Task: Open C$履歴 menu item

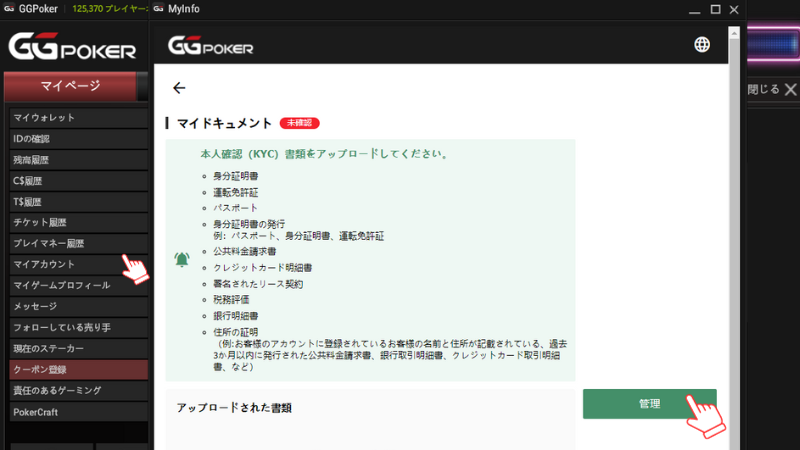Action: (x=79, y=181)
